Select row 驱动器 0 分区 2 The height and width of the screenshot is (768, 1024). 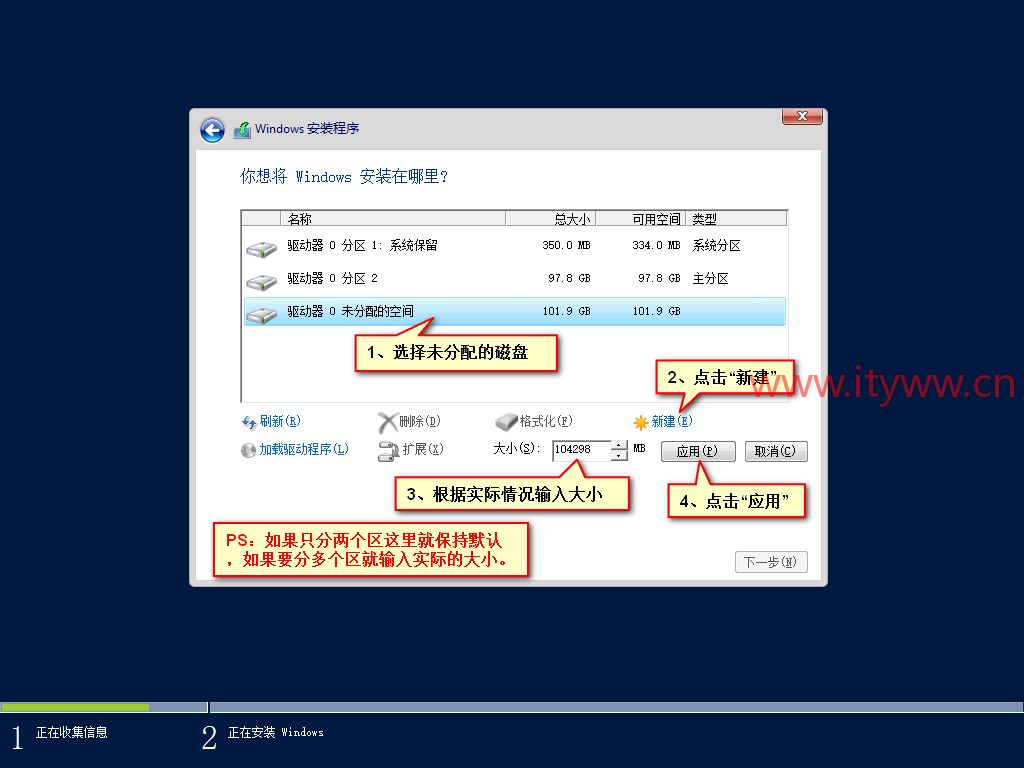515,279
